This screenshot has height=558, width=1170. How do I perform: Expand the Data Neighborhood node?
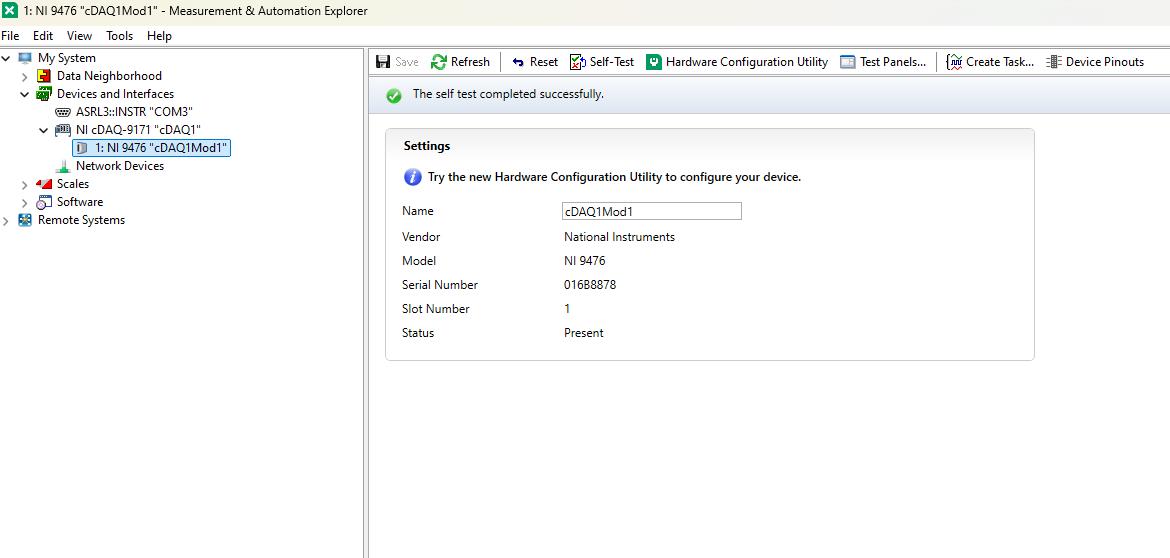[x=25, y=76]
